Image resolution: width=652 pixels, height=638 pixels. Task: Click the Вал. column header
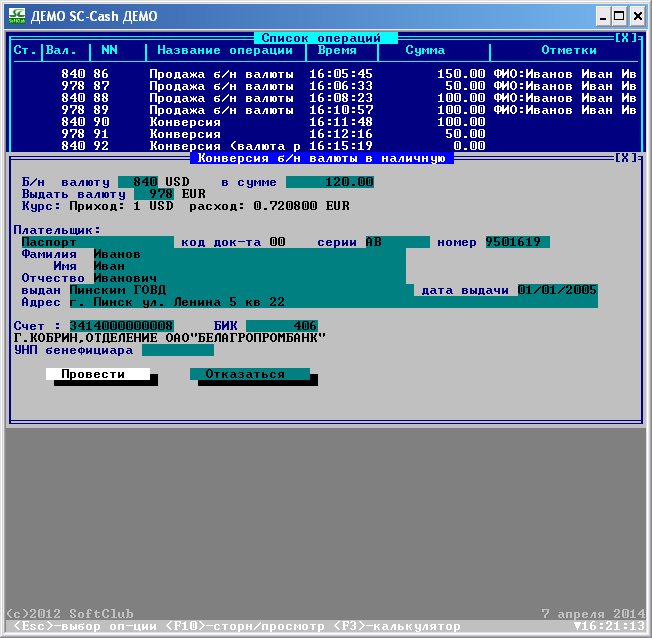pos(62,50)
